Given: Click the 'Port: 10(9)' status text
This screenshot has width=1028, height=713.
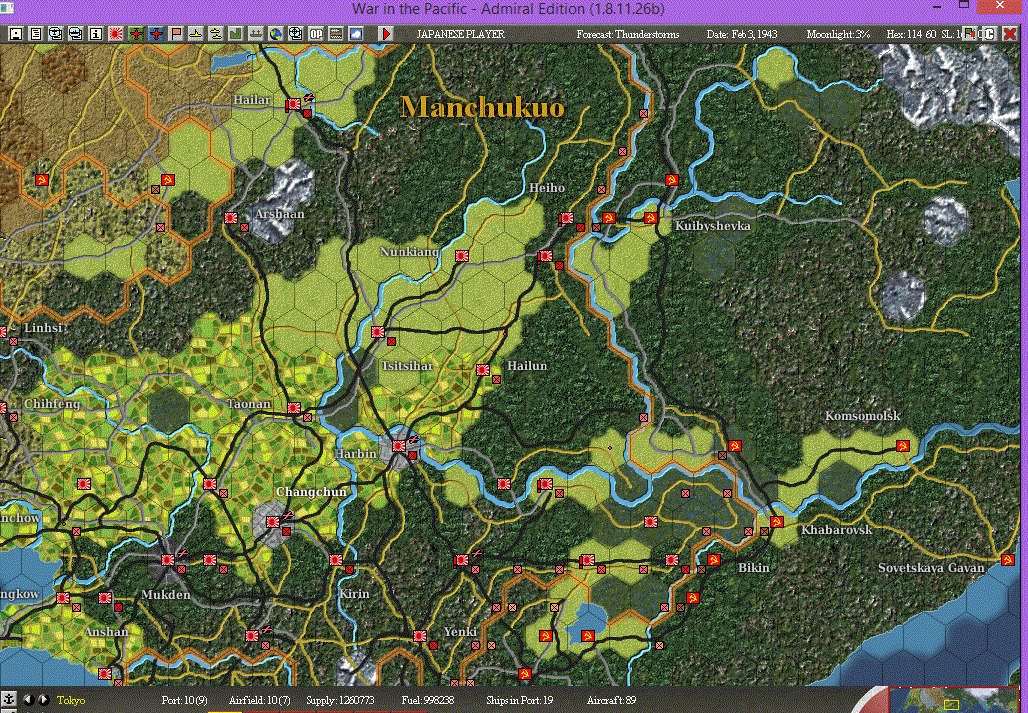Looking at the screenshot, I should pos(184,701).
